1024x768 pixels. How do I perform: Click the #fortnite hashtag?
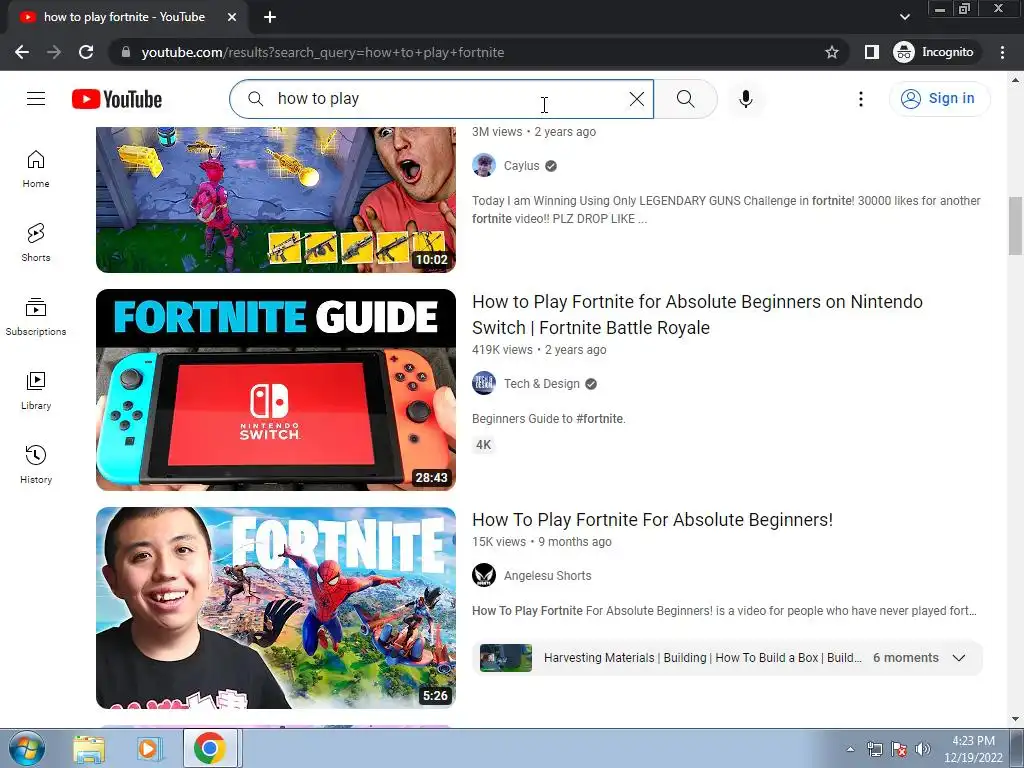click(x=599, y=419)
